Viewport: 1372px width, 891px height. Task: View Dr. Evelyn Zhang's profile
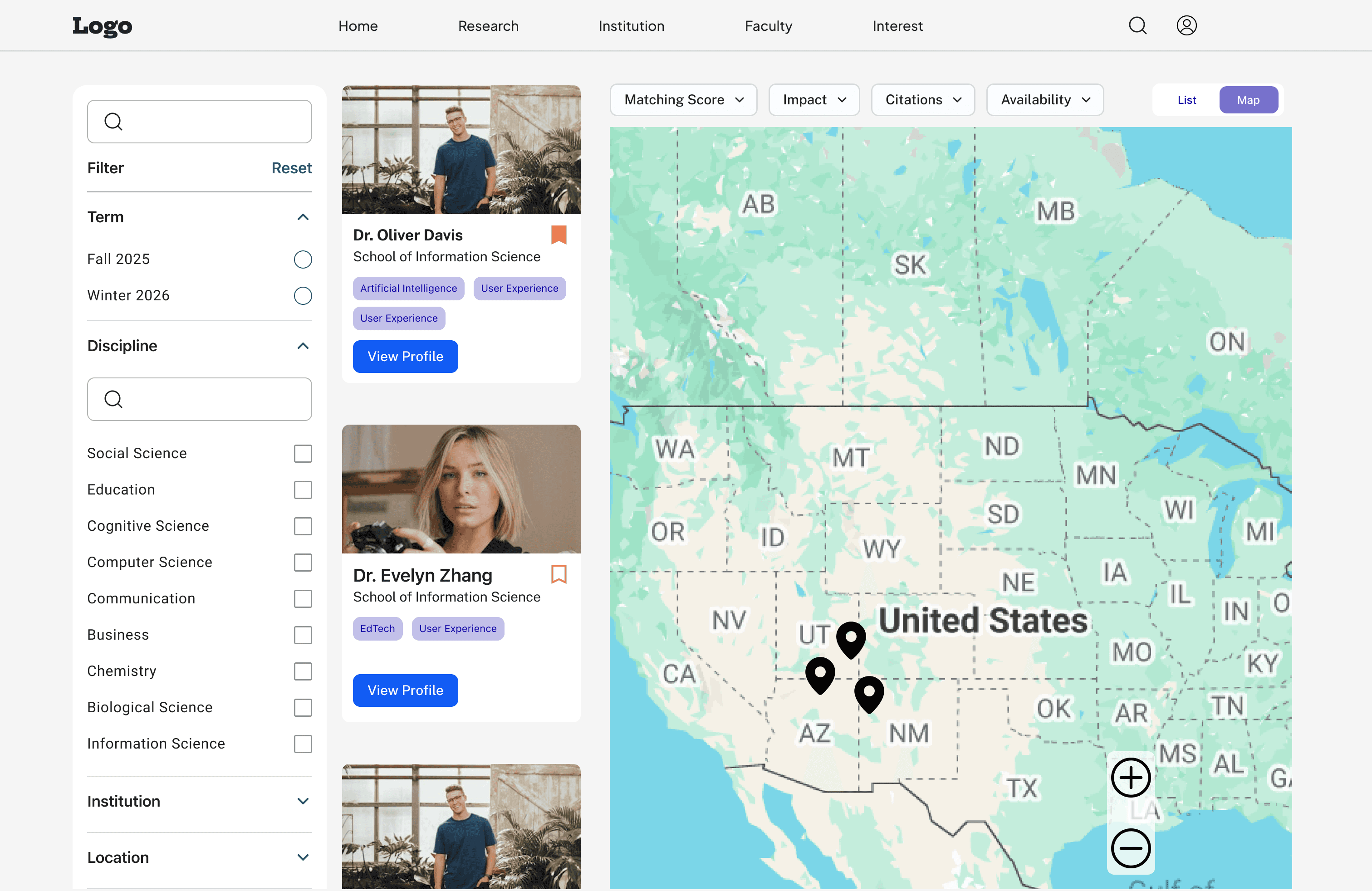pos(405,690)
